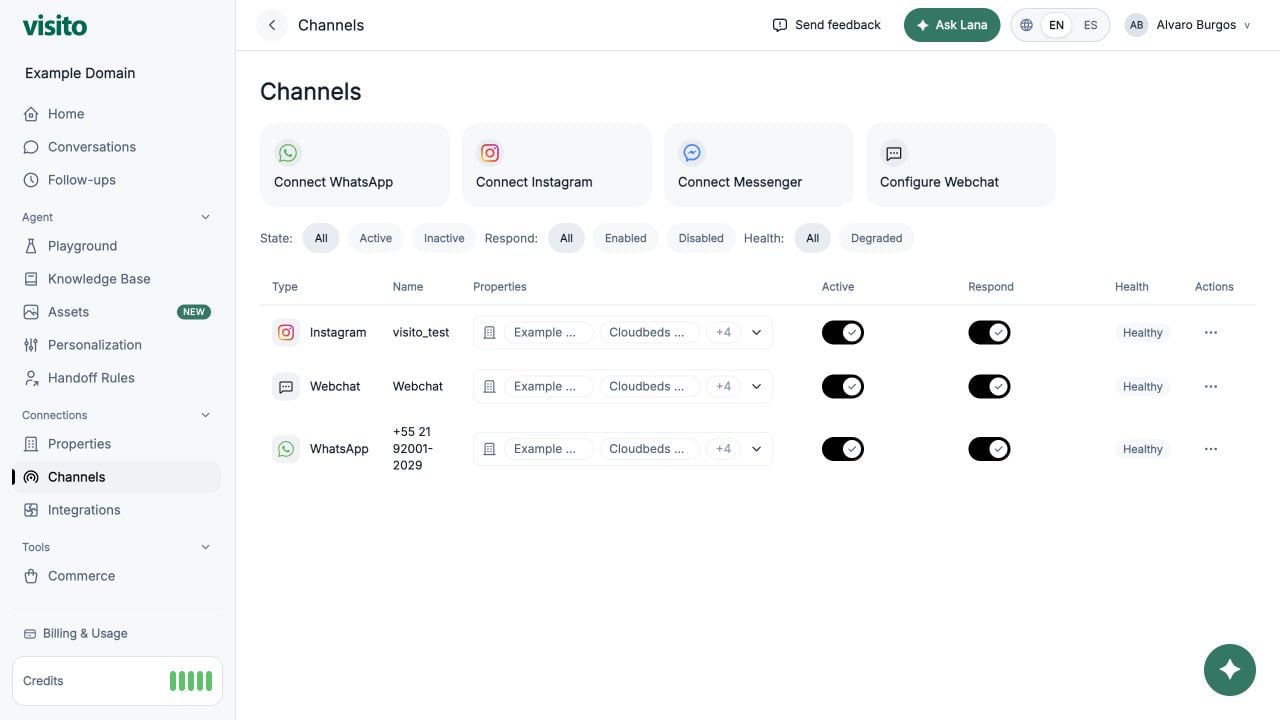Click the Connect Messenger card
This screenshot has width=1280, height=720.
[x=759, y=165]
